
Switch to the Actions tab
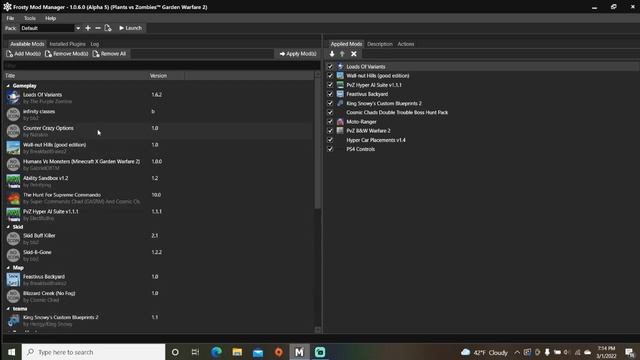pyautogui.click(x=406, y=44)
